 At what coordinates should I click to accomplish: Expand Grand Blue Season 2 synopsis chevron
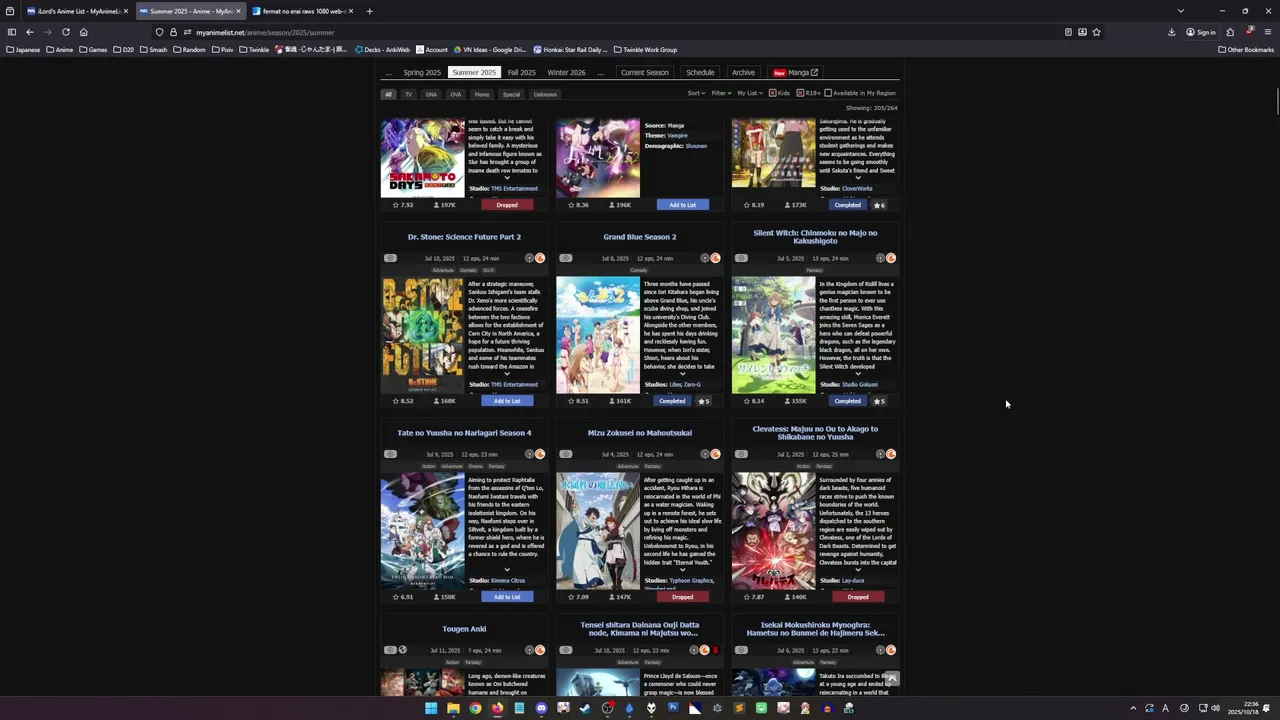tap(682, 374)
